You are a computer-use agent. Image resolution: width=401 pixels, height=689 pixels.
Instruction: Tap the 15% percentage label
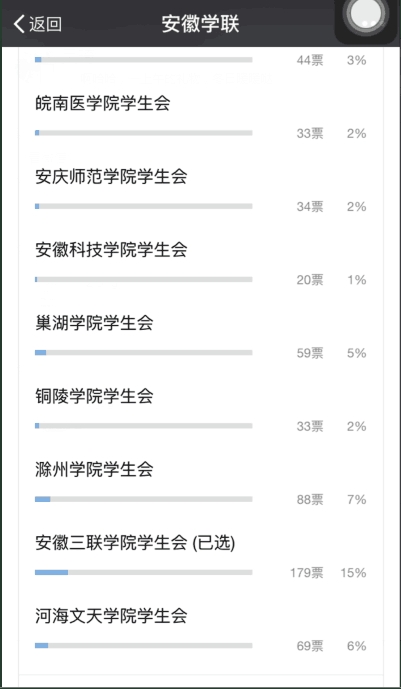353,573
